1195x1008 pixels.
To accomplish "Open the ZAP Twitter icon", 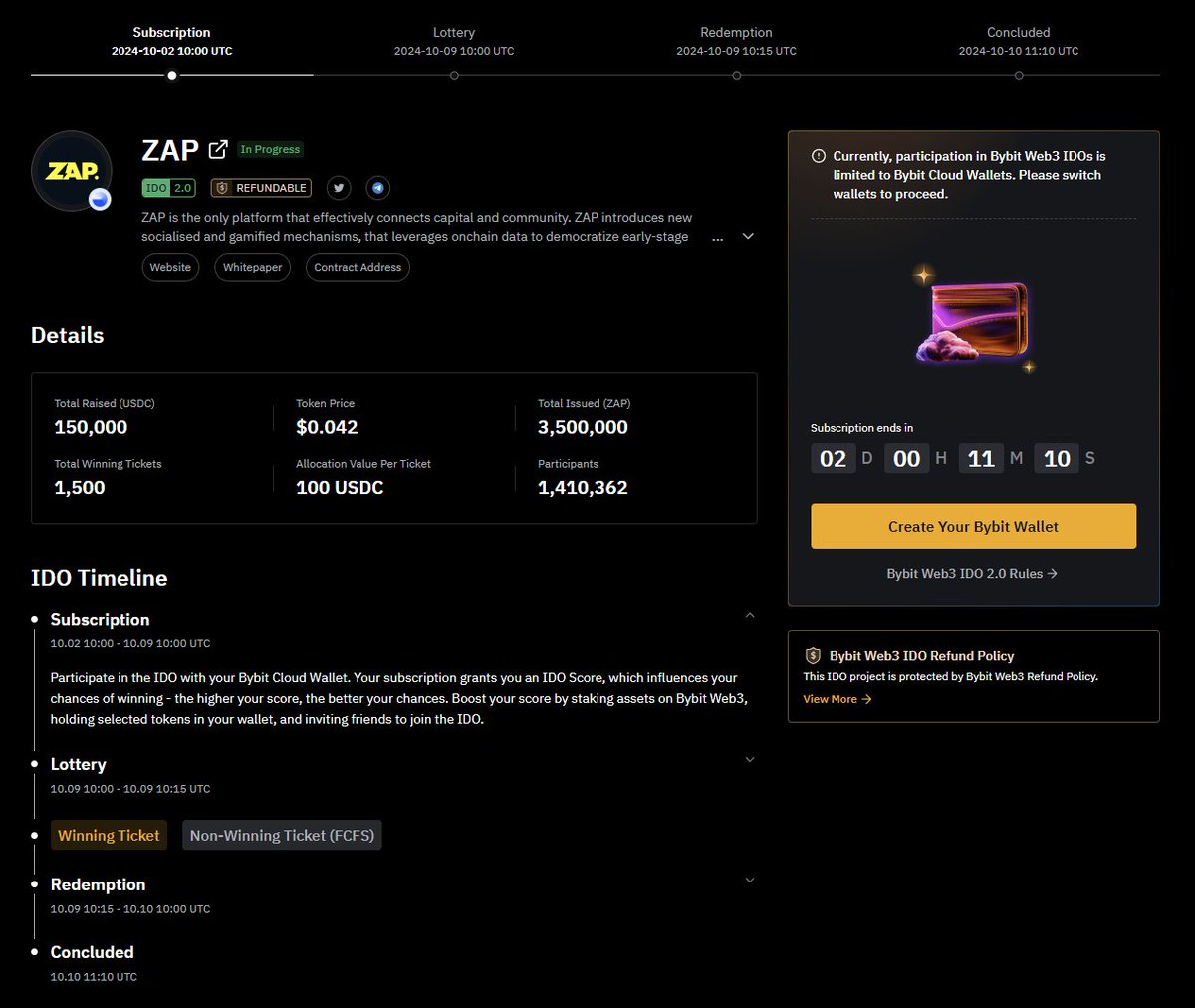I will 340,187.
